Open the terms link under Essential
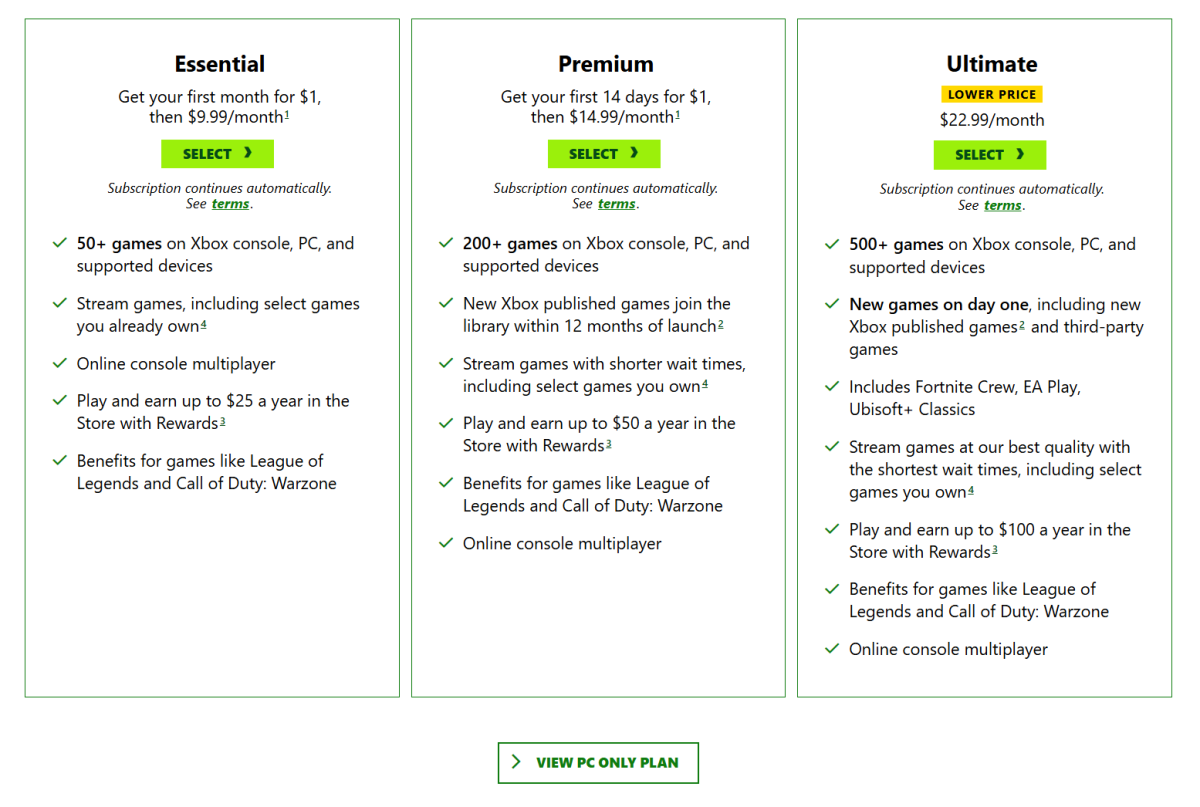The height and width of the screenshot is (807, 1200). 230,203
